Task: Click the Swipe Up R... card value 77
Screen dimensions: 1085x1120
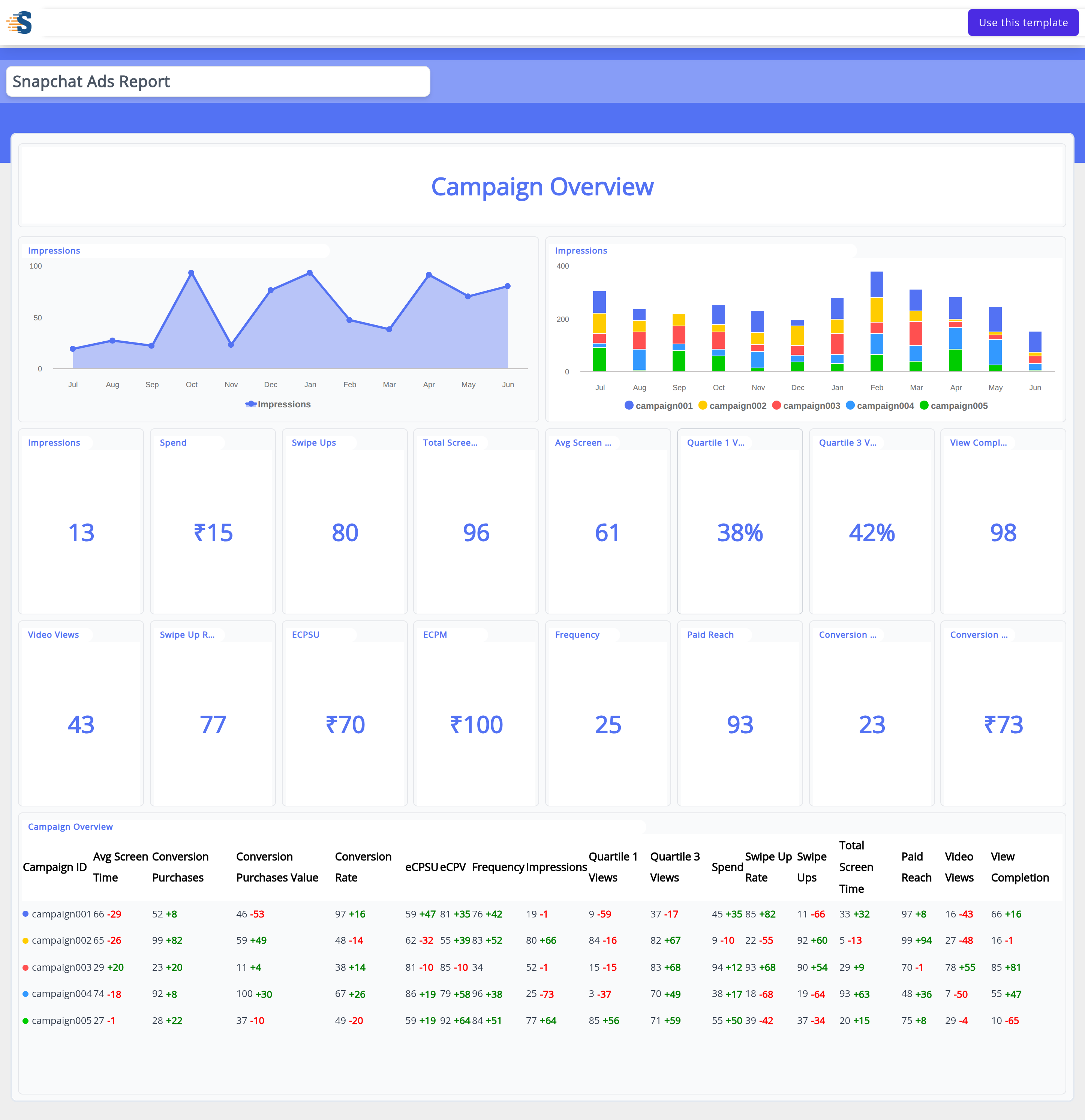Action: [x=213, y=725]
